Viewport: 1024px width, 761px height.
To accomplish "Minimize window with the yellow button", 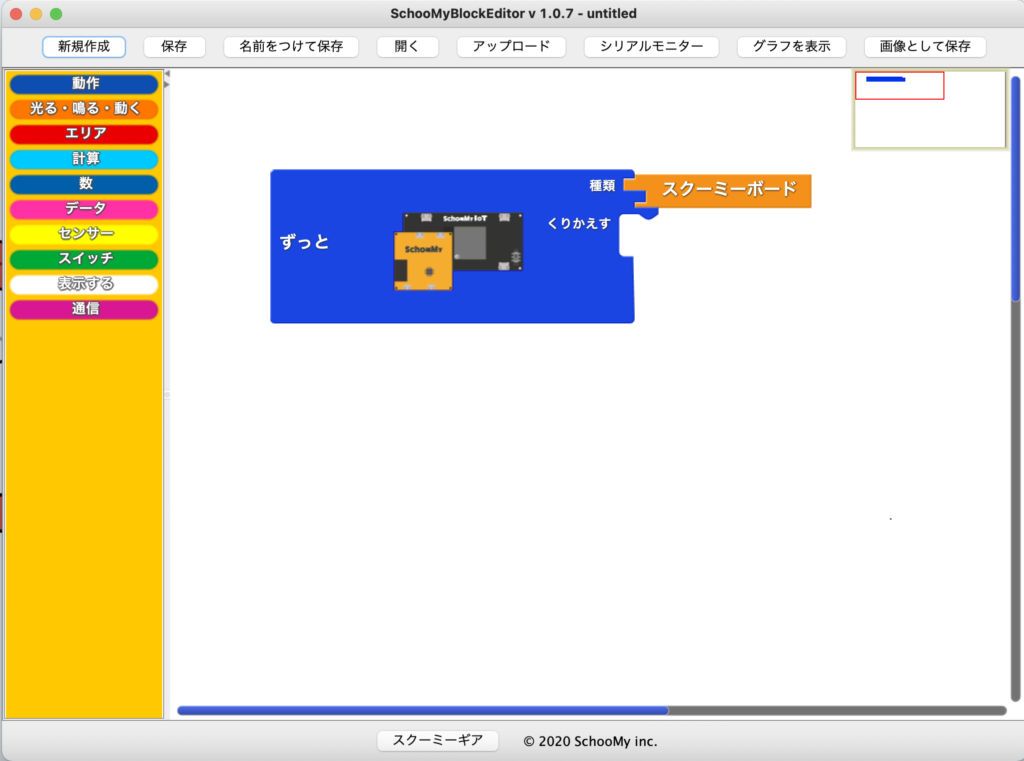I will click(x=36, y=14).
